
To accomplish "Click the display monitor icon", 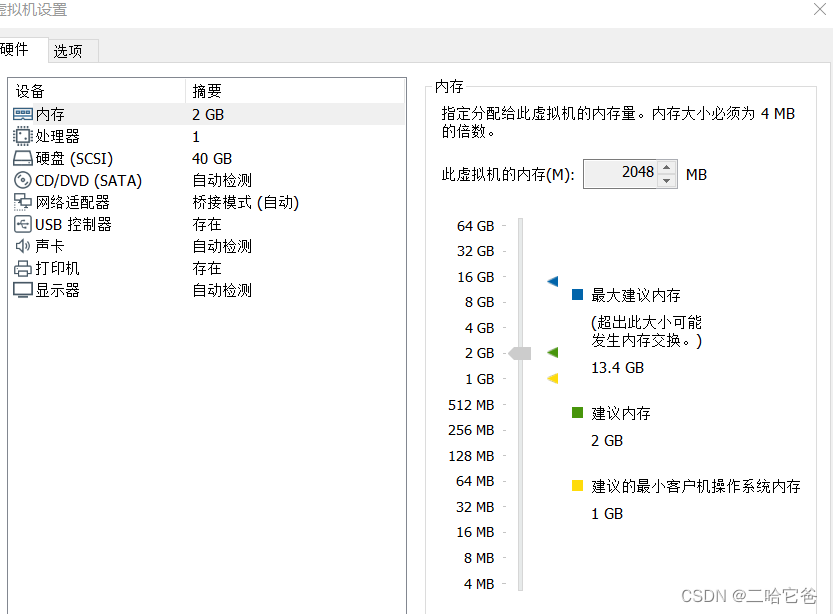I will (23, 291).
